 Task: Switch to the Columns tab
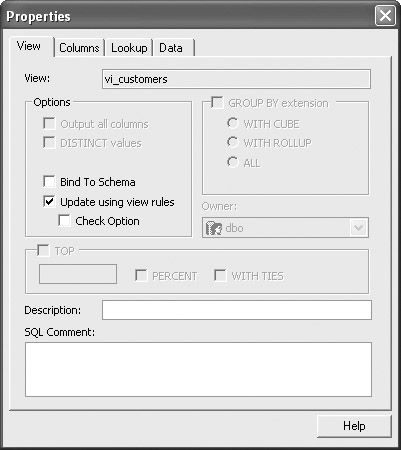point(79,48)
